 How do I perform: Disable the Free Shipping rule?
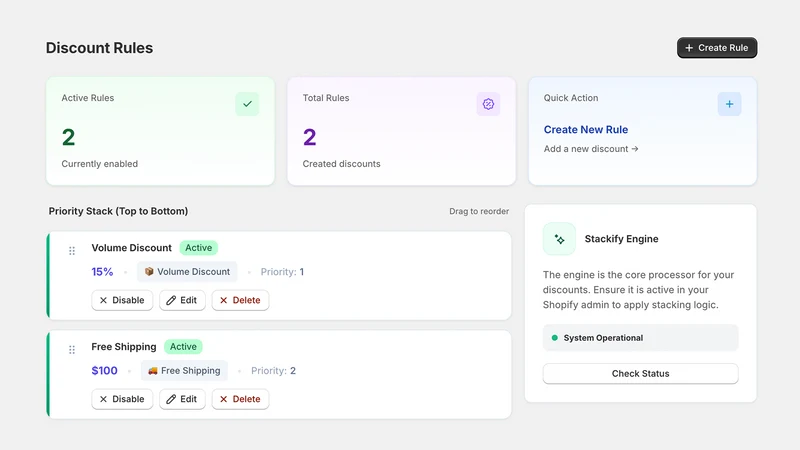pos(122,399)
